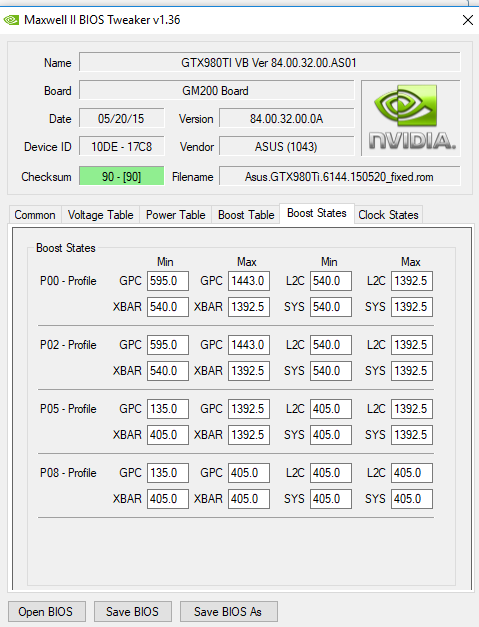Edit P02 GPC min value 595.0
The image size is (479, 627).
(168, 345)
